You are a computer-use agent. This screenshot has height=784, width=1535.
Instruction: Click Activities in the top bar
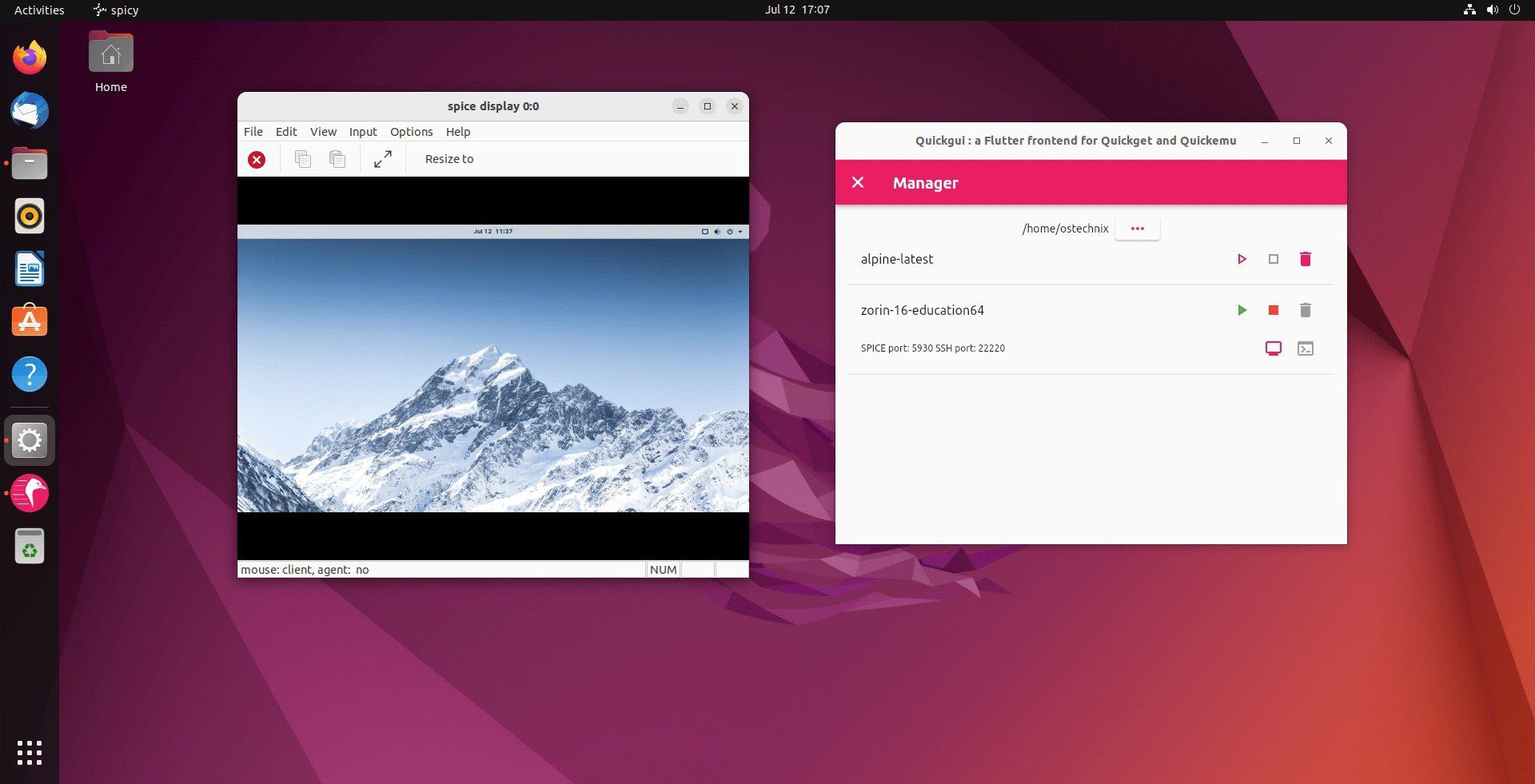coord(37,10)
